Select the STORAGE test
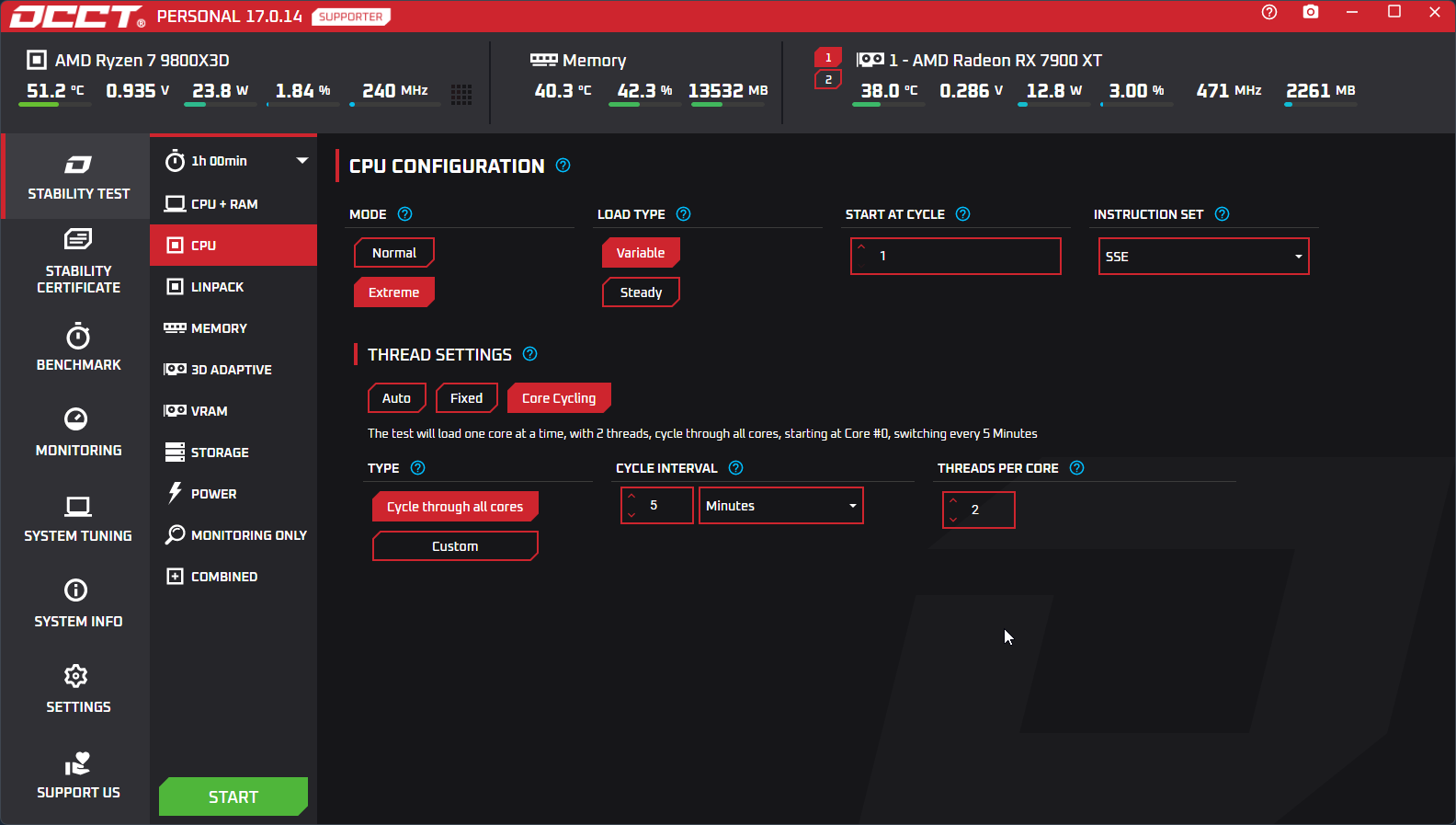The image size is (1456, 825). (x=233, y=453)
